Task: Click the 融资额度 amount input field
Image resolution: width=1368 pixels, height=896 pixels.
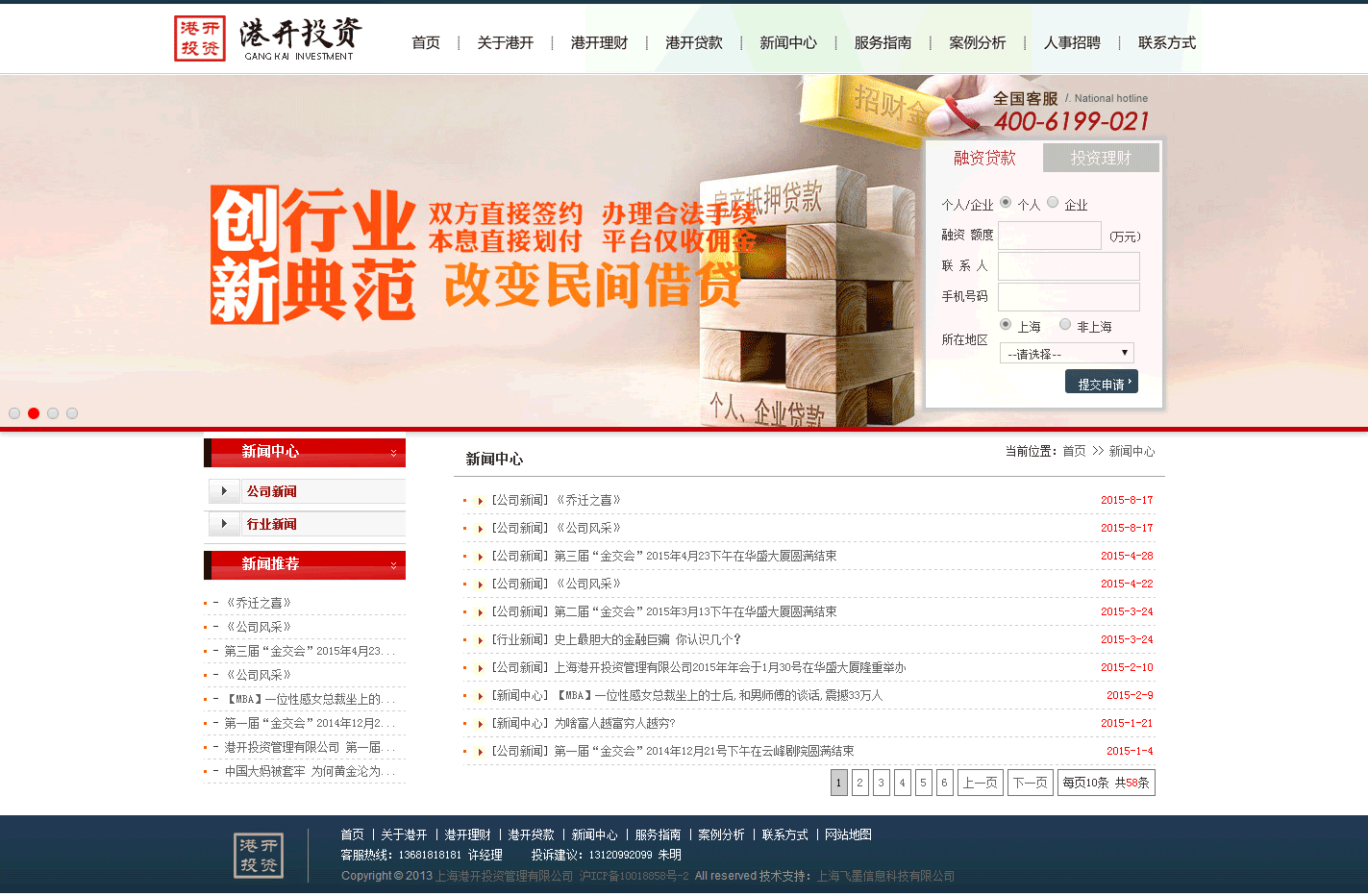Action: 1050,236
